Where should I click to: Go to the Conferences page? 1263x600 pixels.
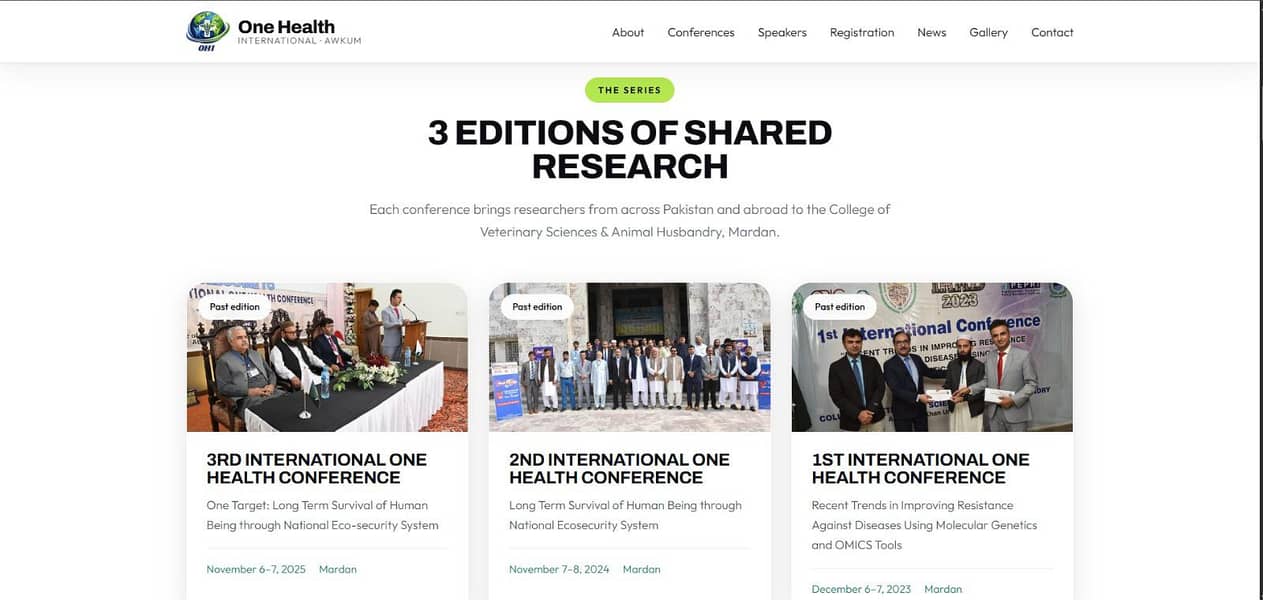701,32
